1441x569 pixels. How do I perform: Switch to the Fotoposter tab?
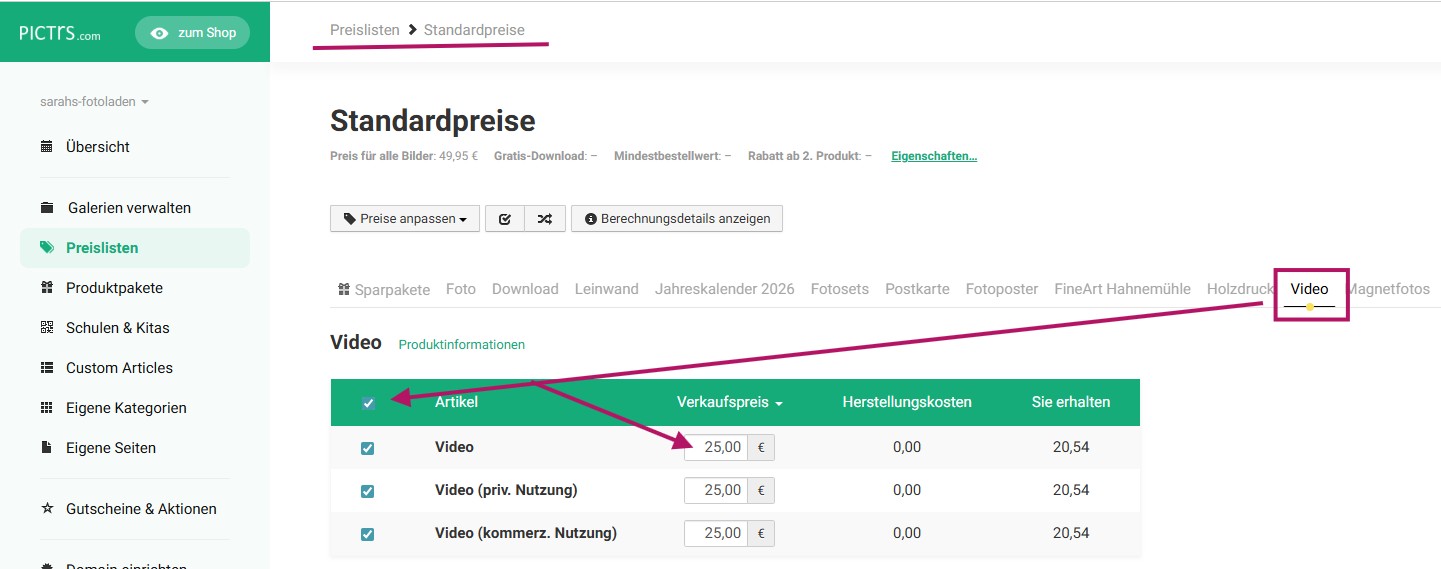coord(1002,289)
